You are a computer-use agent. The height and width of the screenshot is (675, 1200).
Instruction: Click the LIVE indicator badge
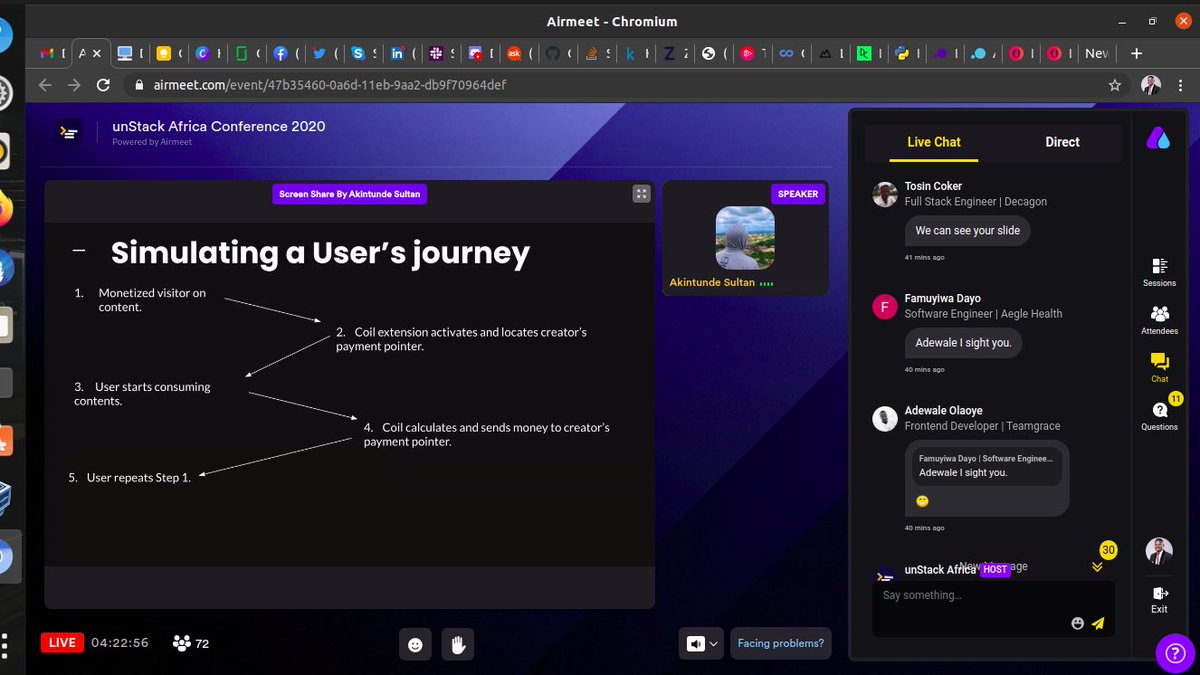click(x=62, y=643)
